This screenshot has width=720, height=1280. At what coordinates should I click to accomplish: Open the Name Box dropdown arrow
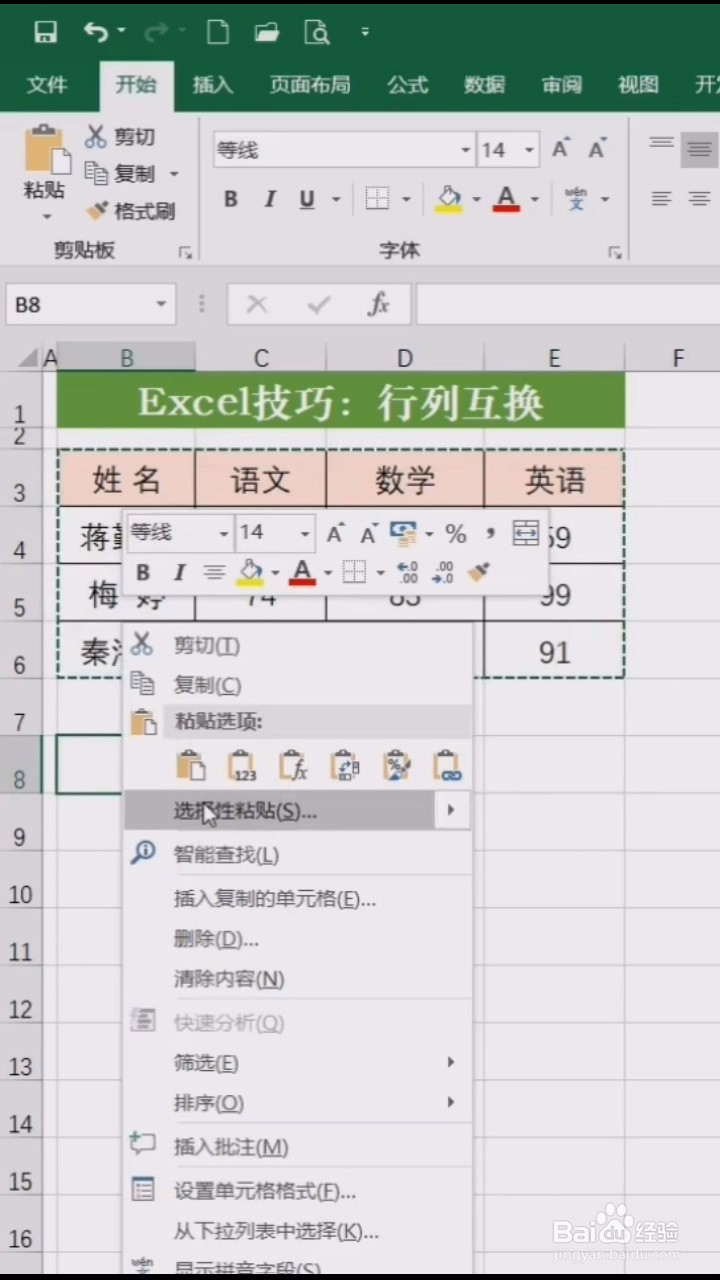click(x=160, y=305)
